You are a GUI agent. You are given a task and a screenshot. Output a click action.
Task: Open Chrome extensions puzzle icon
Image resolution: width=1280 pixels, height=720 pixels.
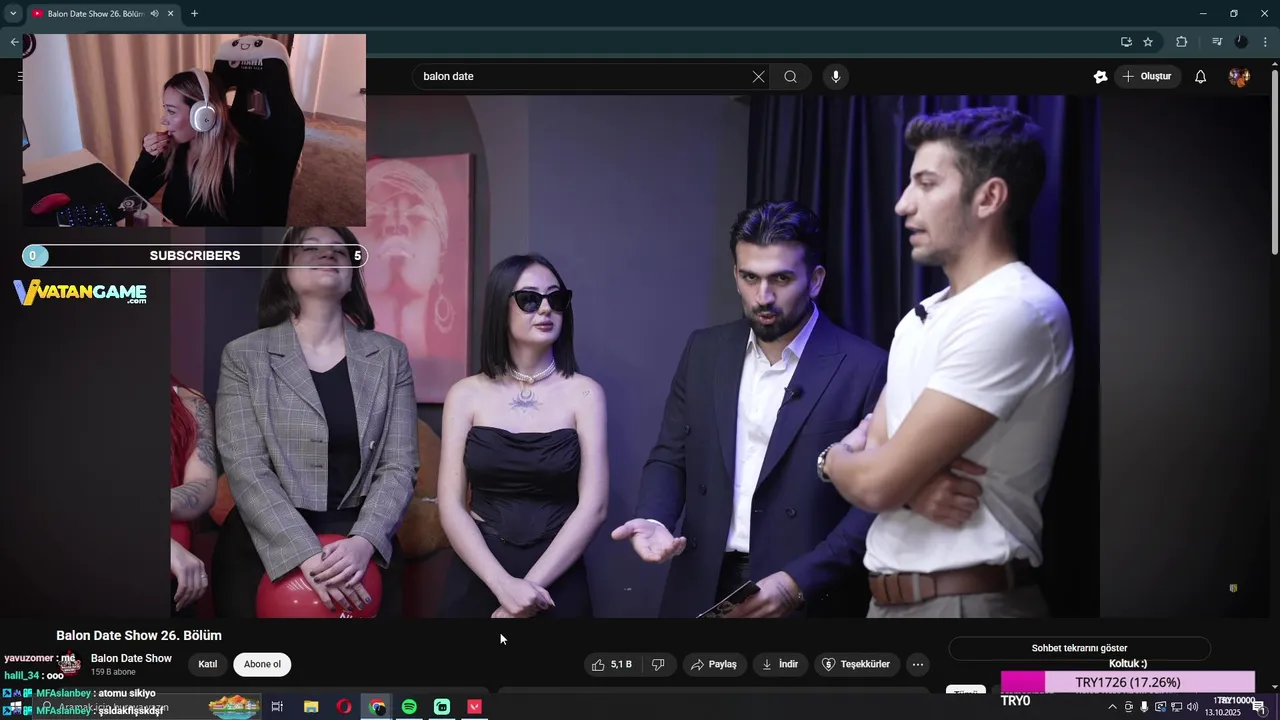(x=1181, y=42)
